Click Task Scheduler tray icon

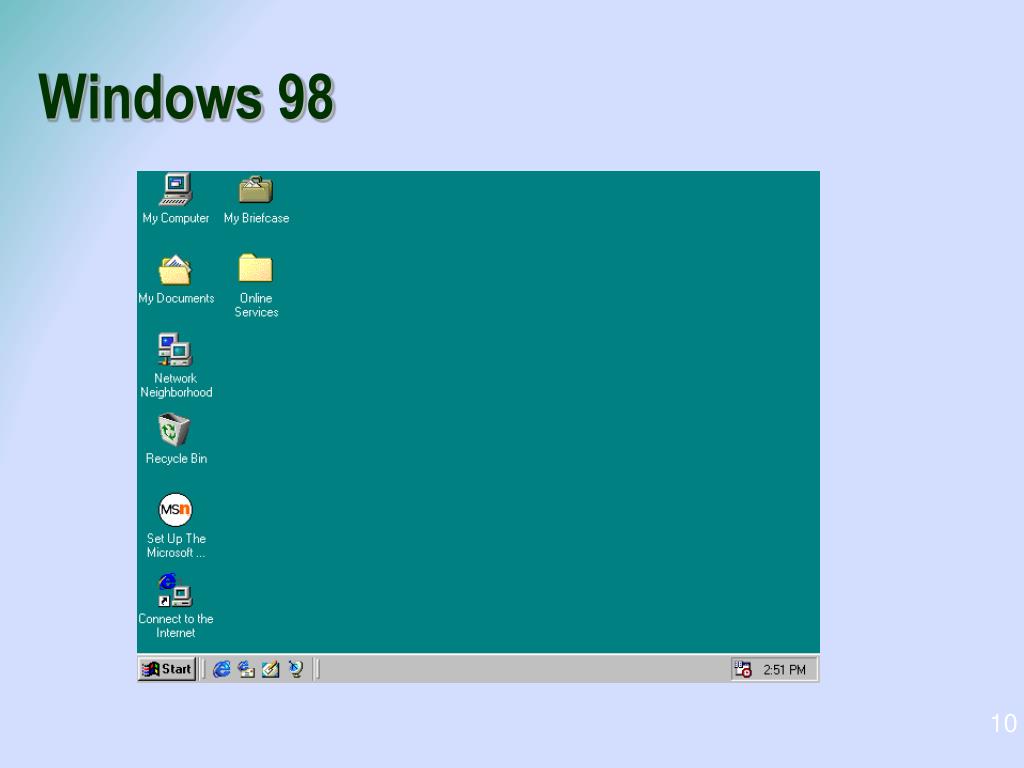coord(743,669)
